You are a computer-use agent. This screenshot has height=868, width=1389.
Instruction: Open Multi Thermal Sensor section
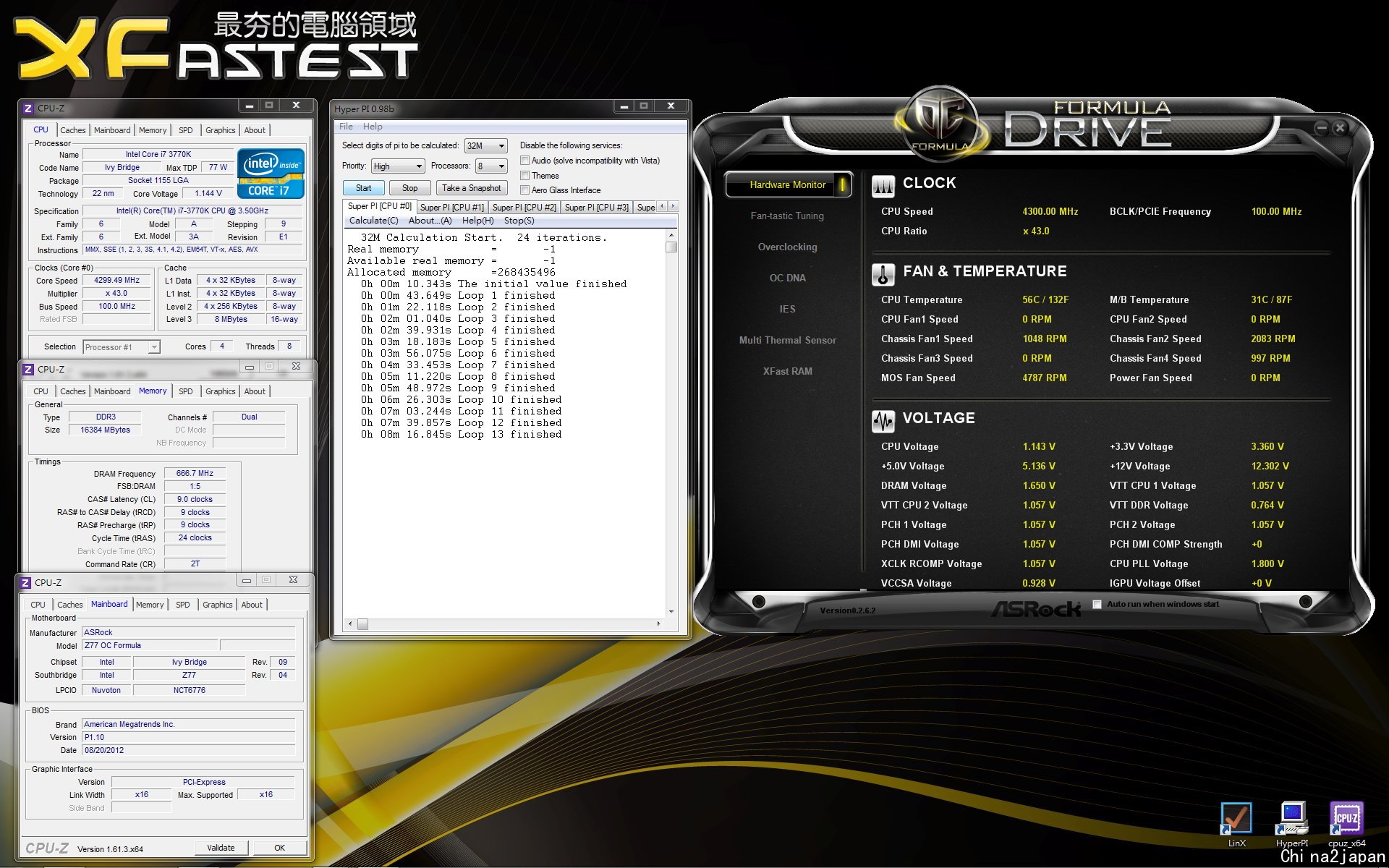(x=787, y=340)
